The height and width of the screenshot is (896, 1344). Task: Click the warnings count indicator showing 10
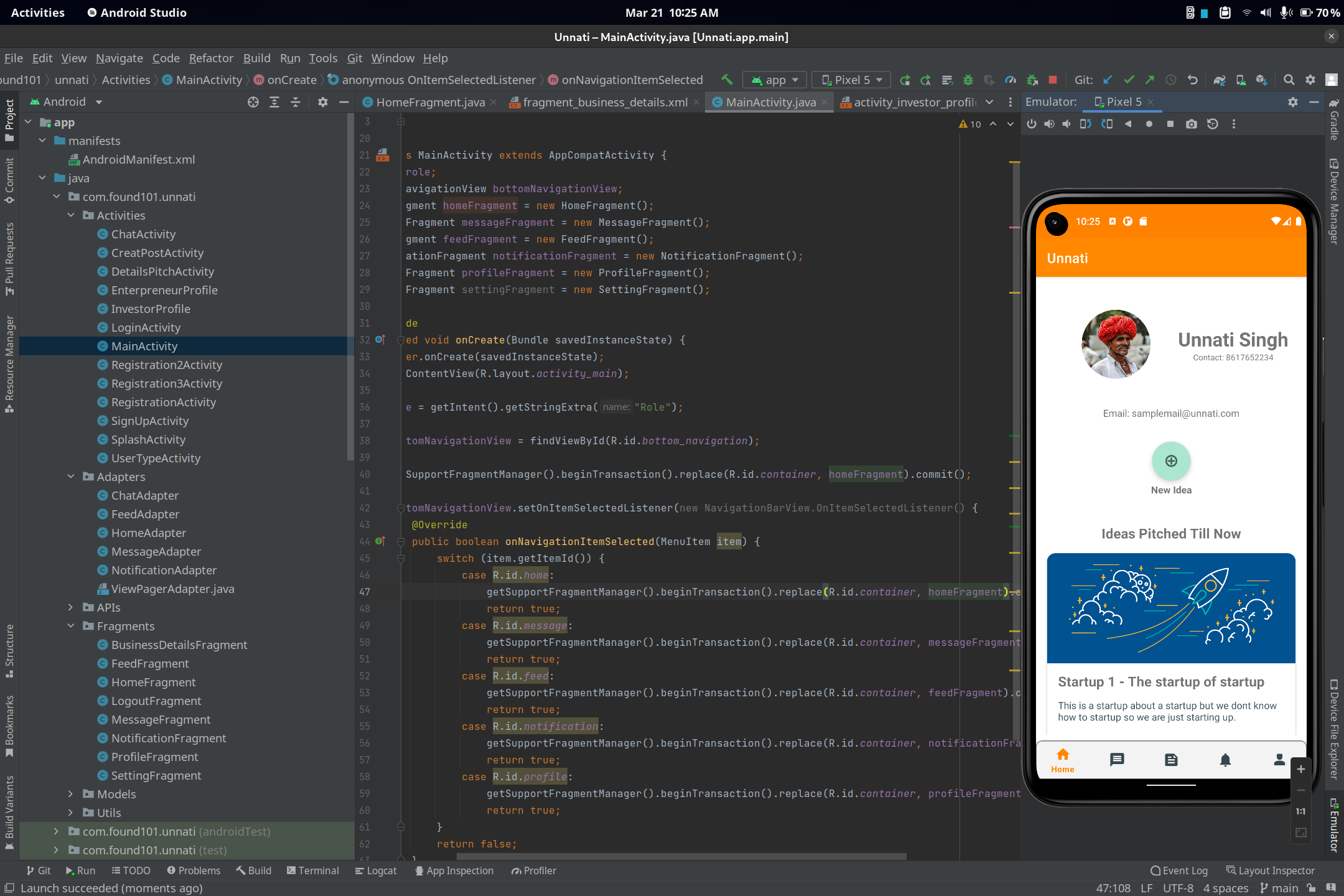970,124
